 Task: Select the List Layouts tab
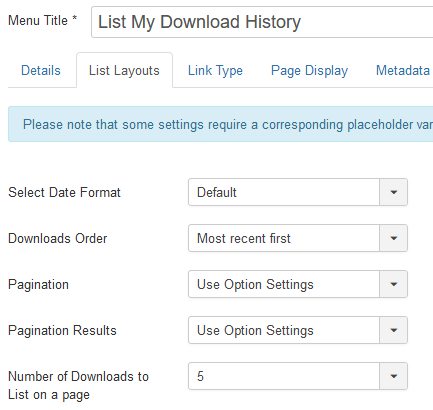[124, 71]
